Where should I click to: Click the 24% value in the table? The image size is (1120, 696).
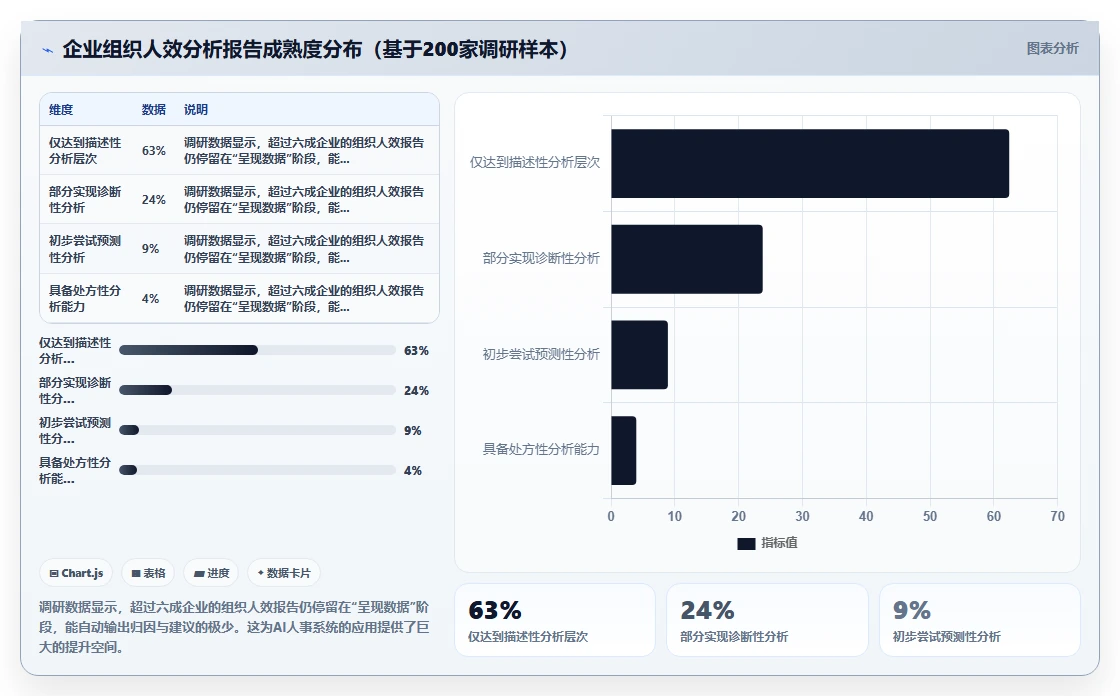click(x=154, y=199)
